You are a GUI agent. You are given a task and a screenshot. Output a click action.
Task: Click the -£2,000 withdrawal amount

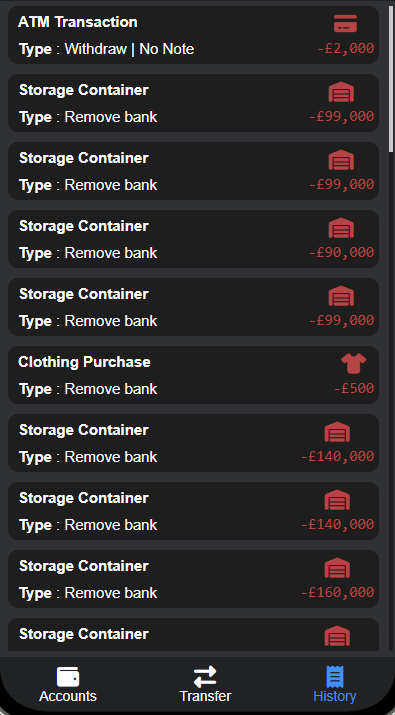click(346, 48)
